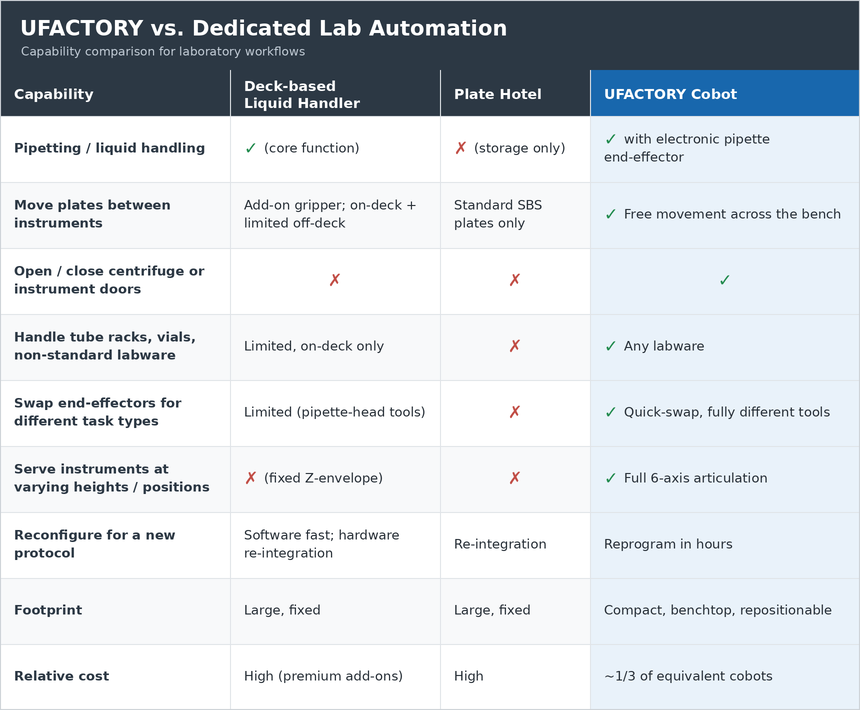
Task: Click the red X beside '(storage only)'
Action: pos(461,149)
